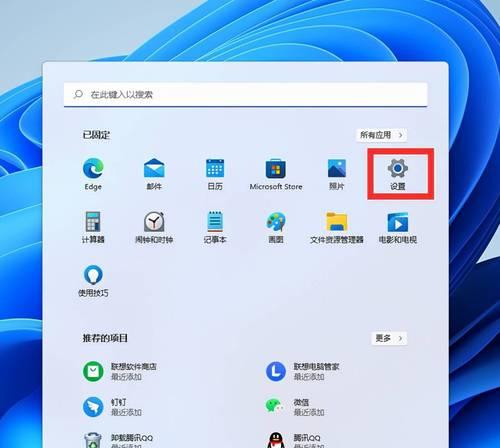The image size is (500, 448).
Task: Click the 已固定 section heading
Action: tap(96, 135)
